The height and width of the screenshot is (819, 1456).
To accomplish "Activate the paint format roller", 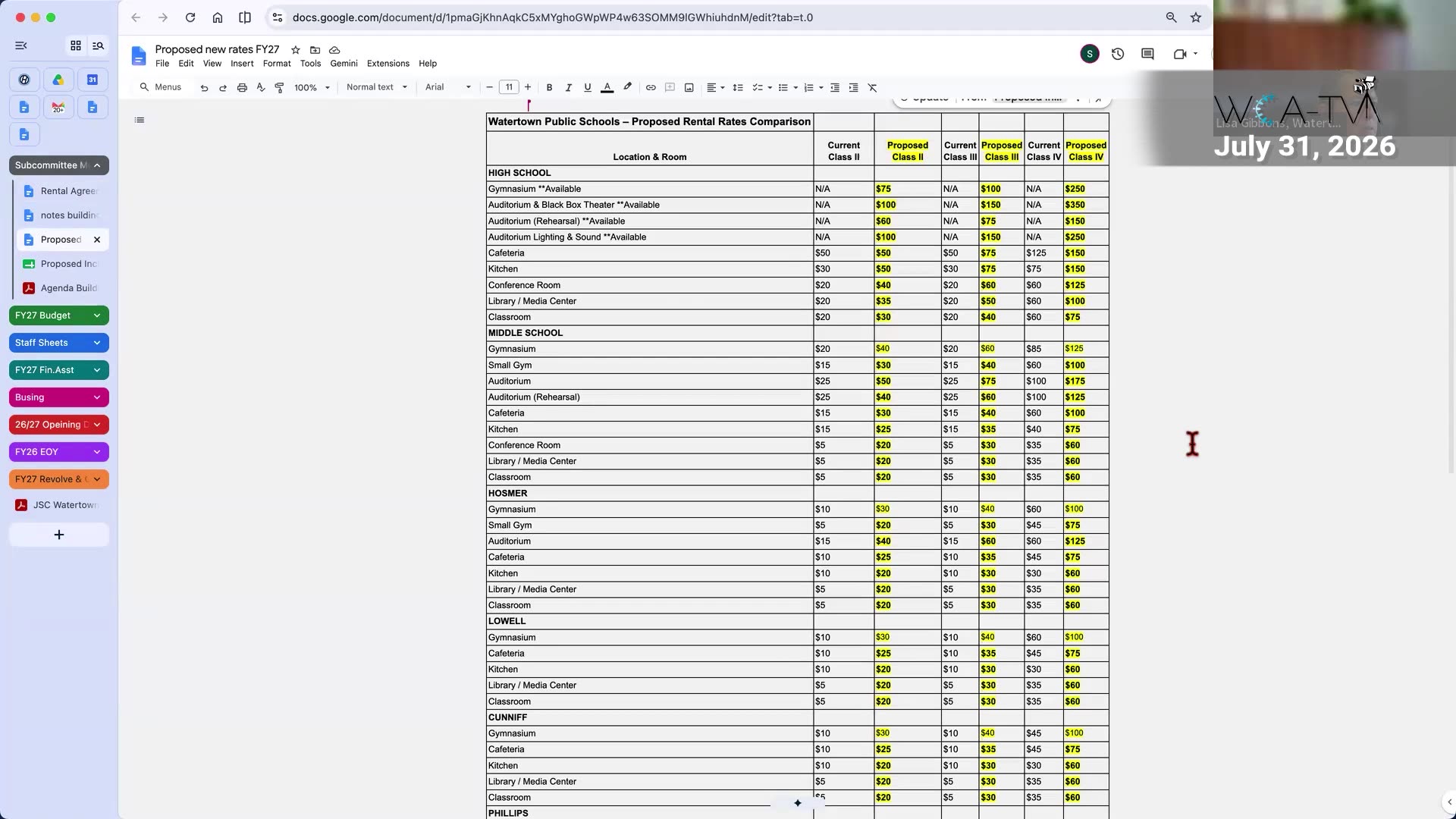I will pyautogui.click(x=279, y=88).
